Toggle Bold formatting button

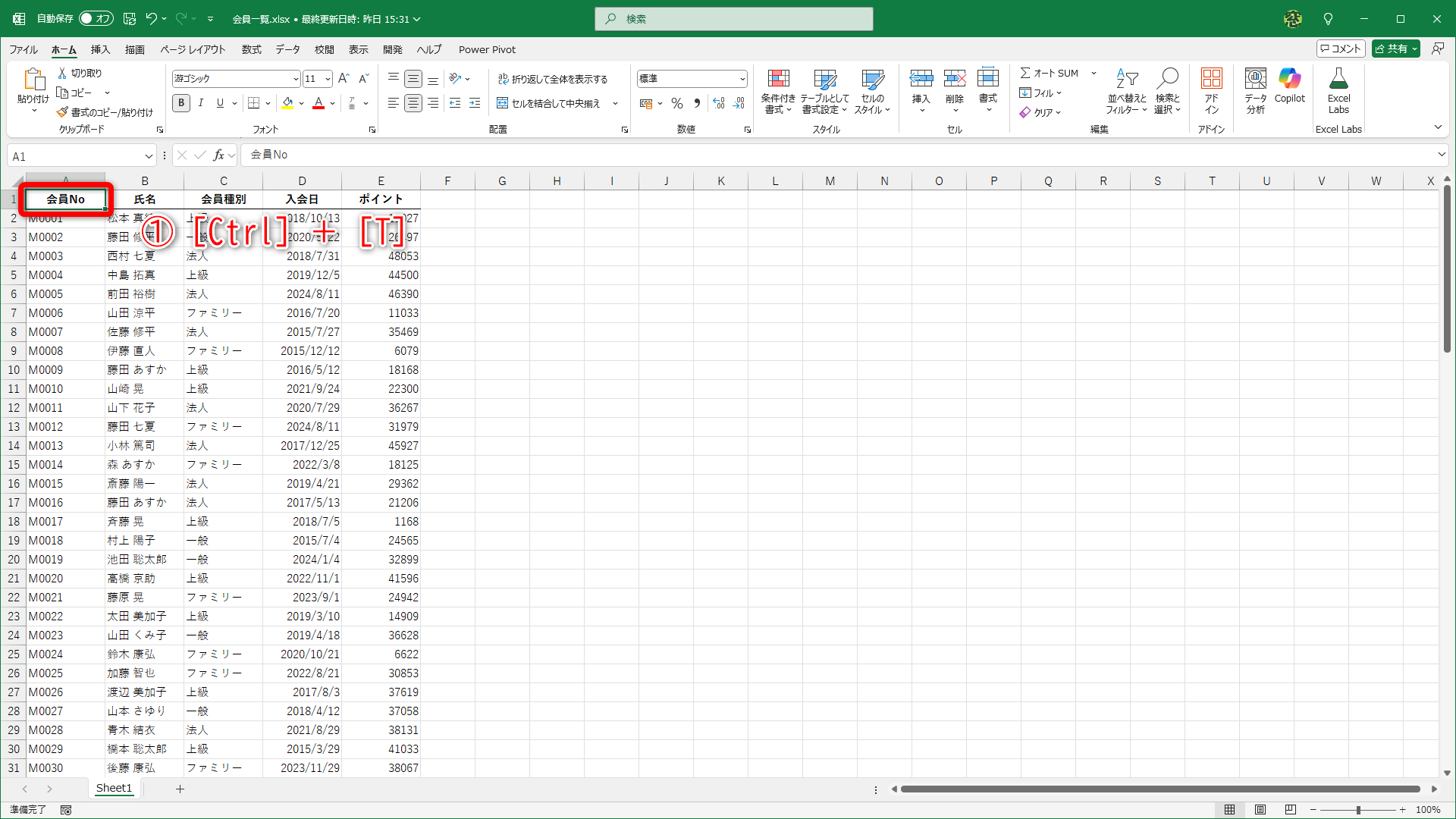pyautogui.click(x=180, y=103)
